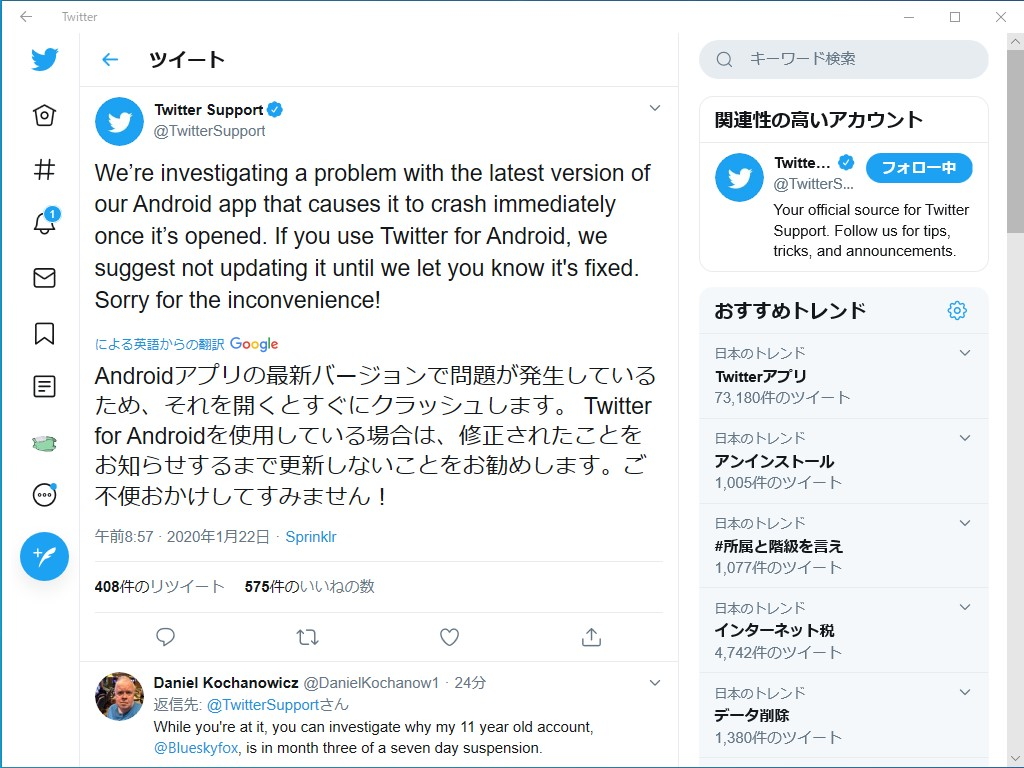1024x768 pixels.
Task: Retweet the Twitter Support tweet
Action: [x=307, y=637]
